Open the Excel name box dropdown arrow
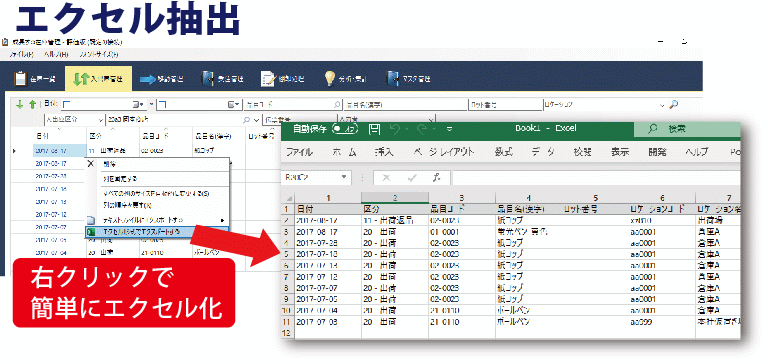This screenshot has width=768, height=364. click(x=345, y=177)
